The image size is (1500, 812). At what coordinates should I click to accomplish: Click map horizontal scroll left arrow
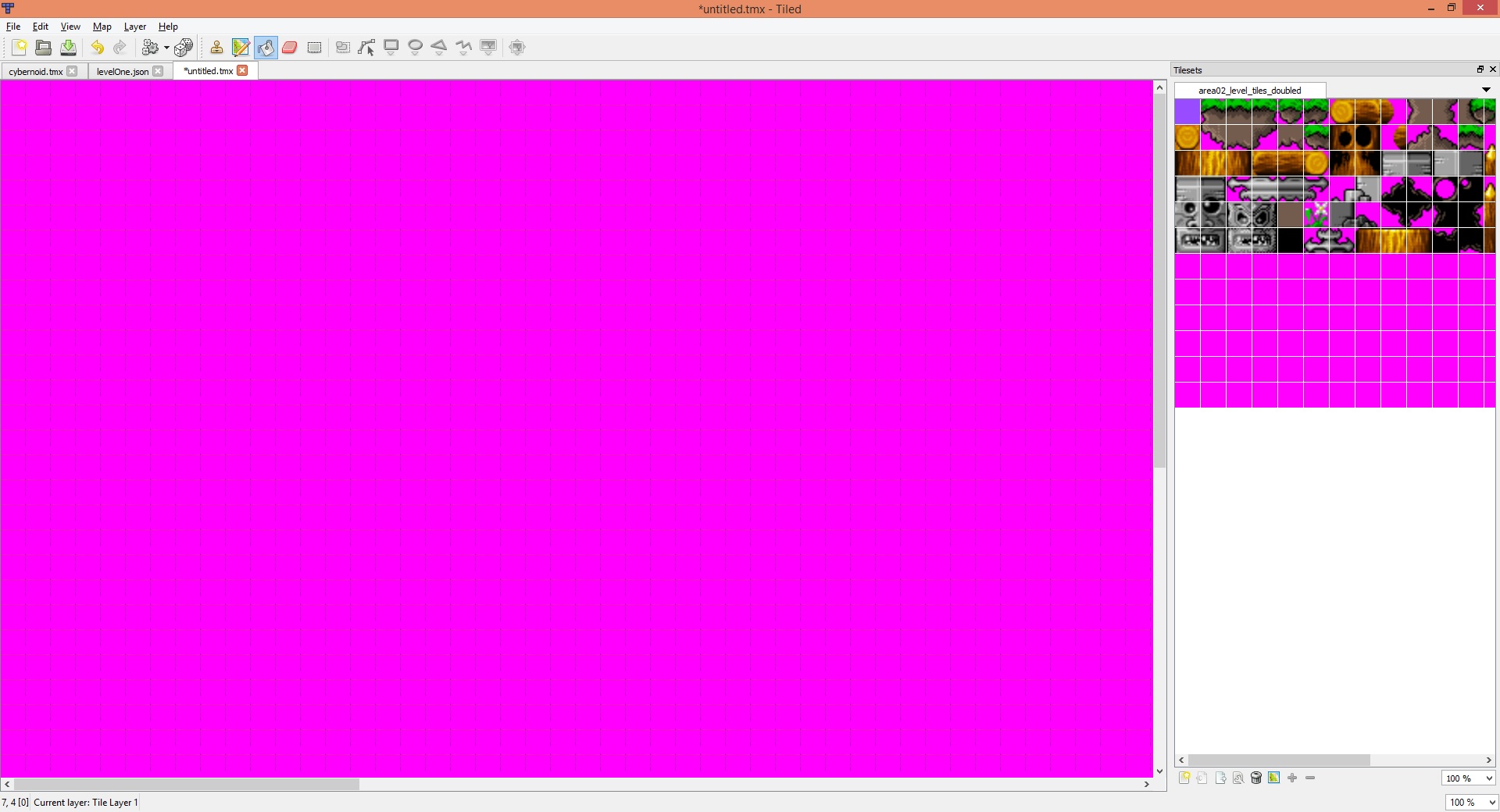[x=7, y=784]
